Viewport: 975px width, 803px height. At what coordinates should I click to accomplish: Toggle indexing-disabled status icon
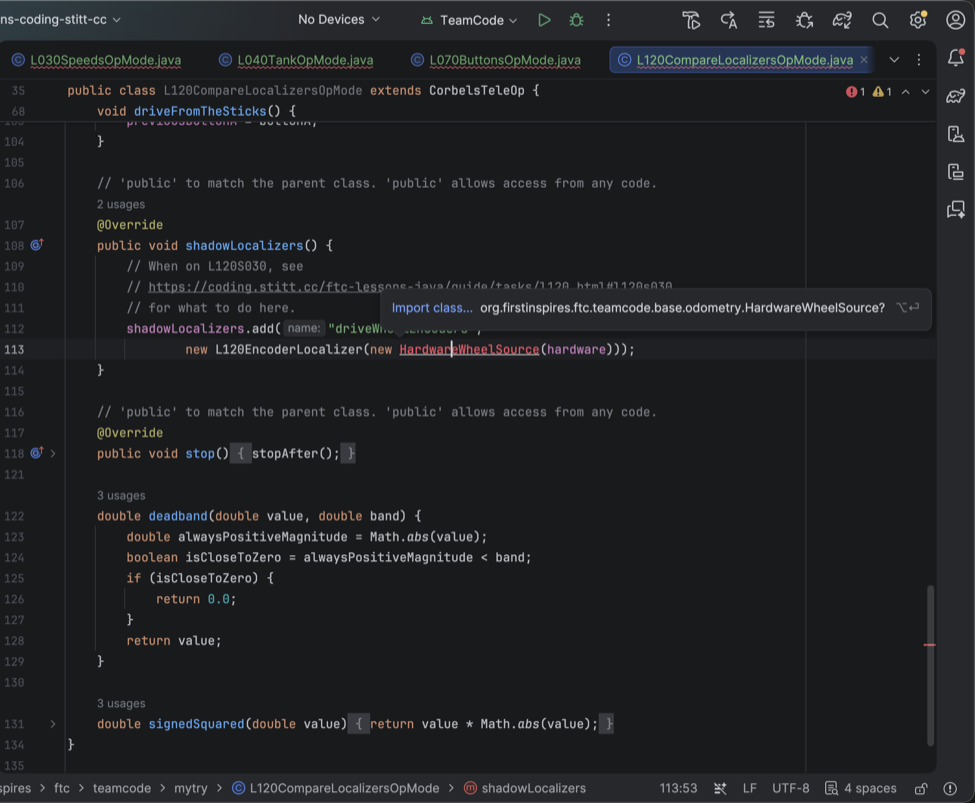[x=720, y=788]
